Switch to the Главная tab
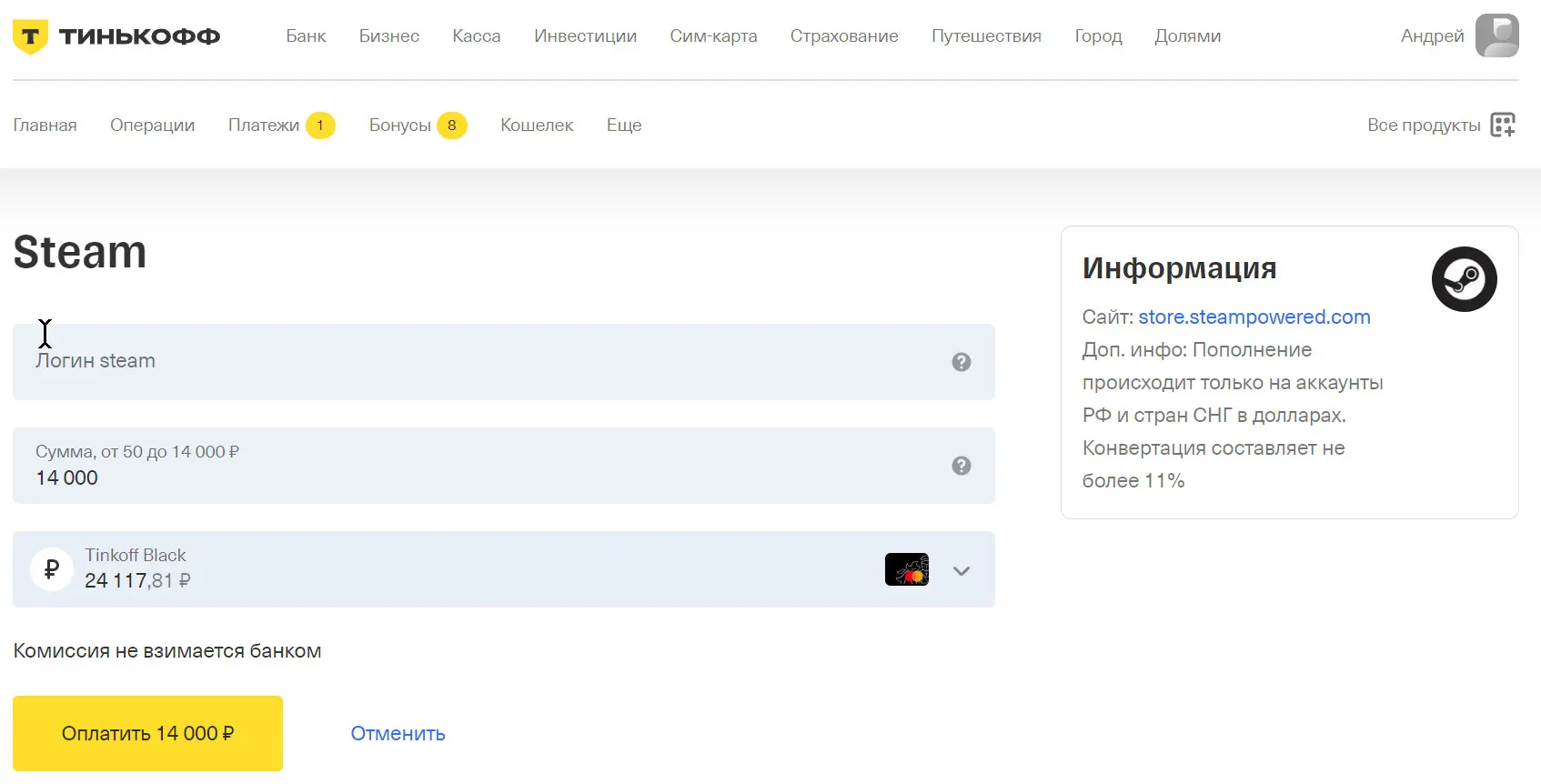Screen dimensions: 1541x784 (x=45, y=126)
